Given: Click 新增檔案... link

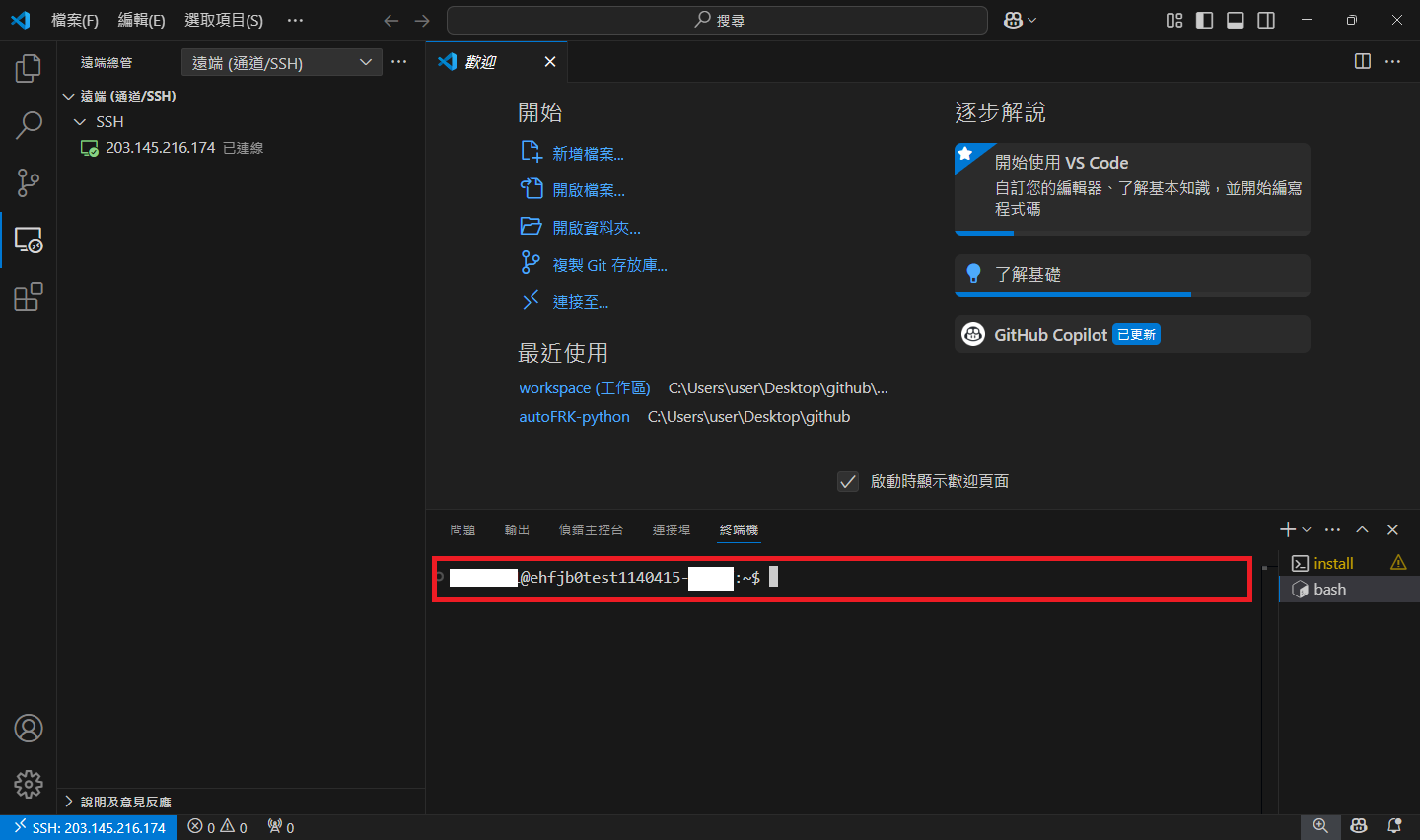Looking at the screenshot, I should (x=588, y=154).
